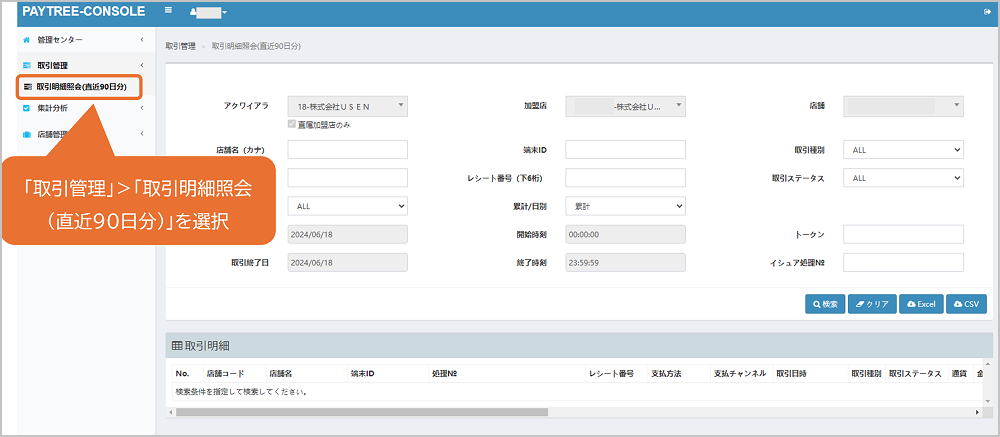Export data with the CSV button
1000x437 pixels.
click(967, 304)
